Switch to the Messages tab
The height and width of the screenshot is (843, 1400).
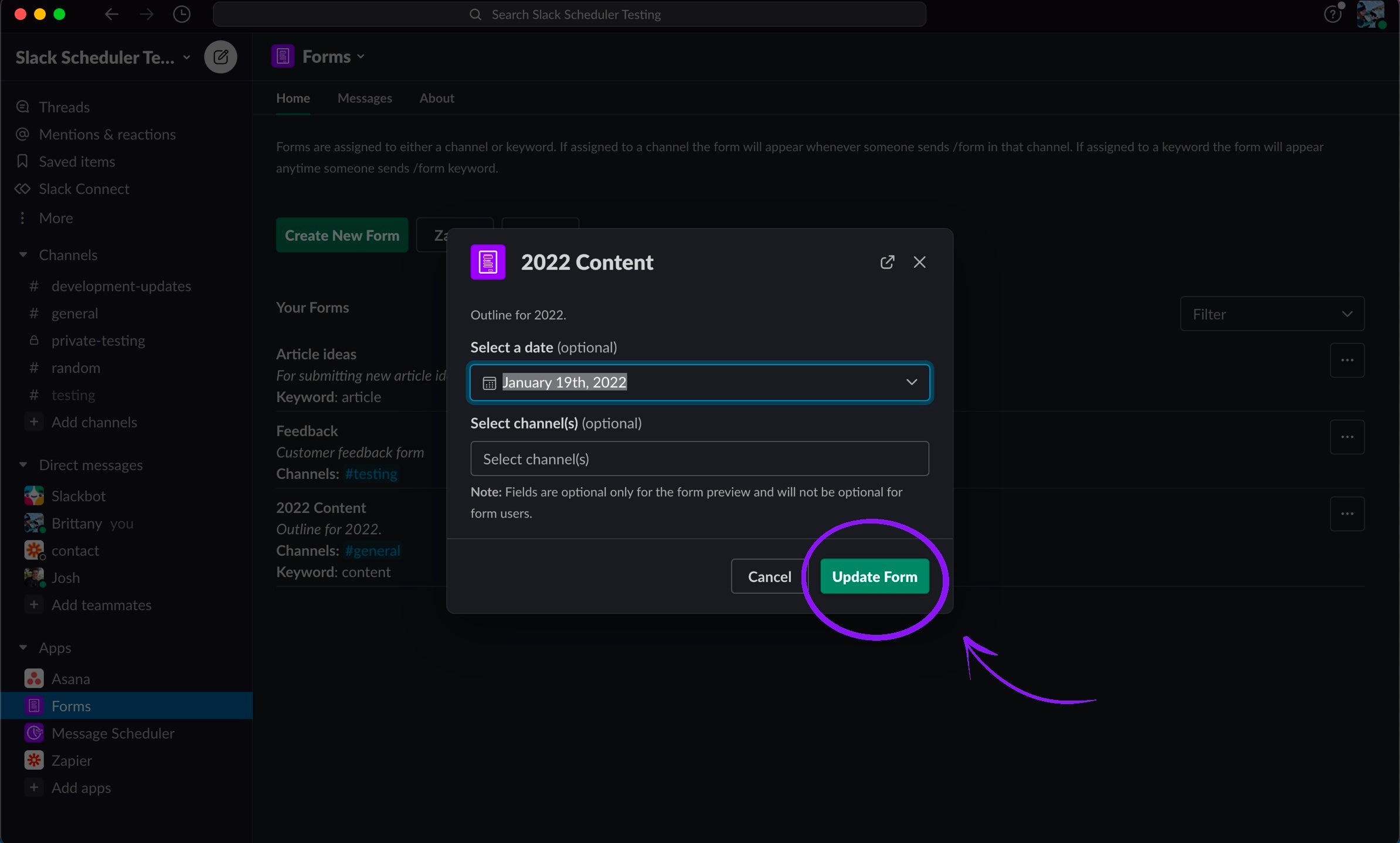(364, 98)
